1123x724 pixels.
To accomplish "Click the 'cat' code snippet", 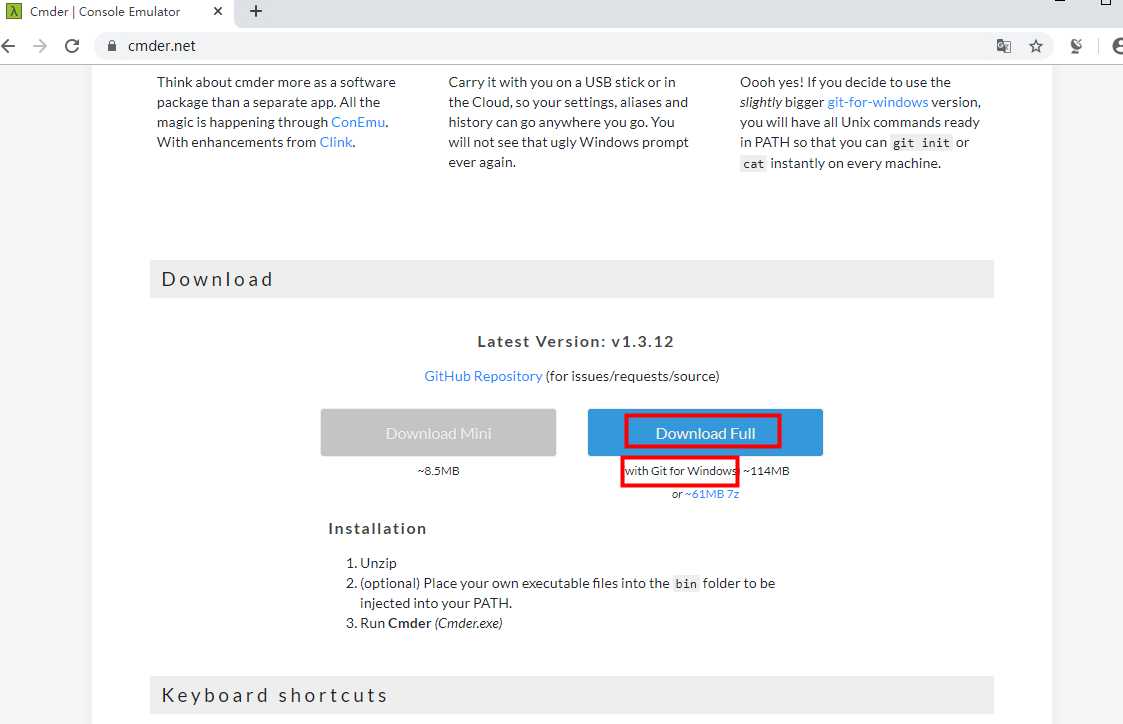I will click(753, 164).
